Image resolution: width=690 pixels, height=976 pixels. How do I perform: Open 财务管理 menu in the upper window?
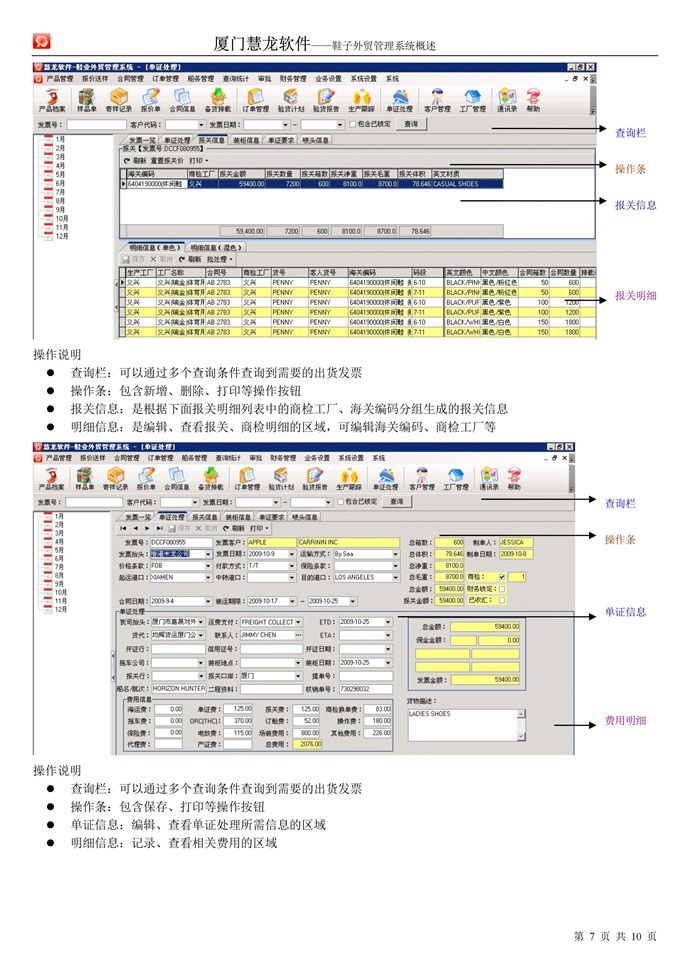(x=293, y=78)
